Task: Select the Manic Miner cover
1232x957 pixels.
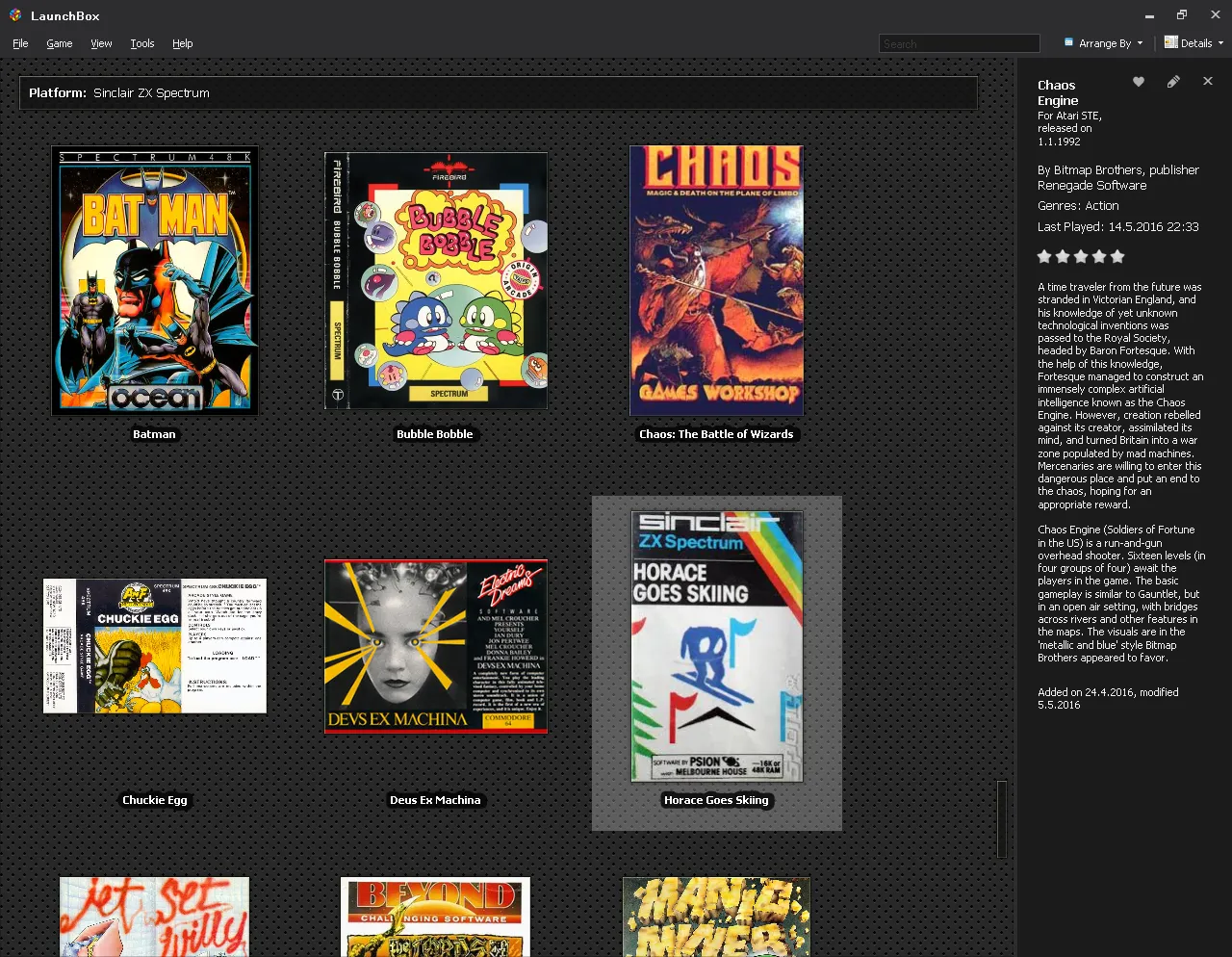Action: pyautogui.click(x=716, y=917)
